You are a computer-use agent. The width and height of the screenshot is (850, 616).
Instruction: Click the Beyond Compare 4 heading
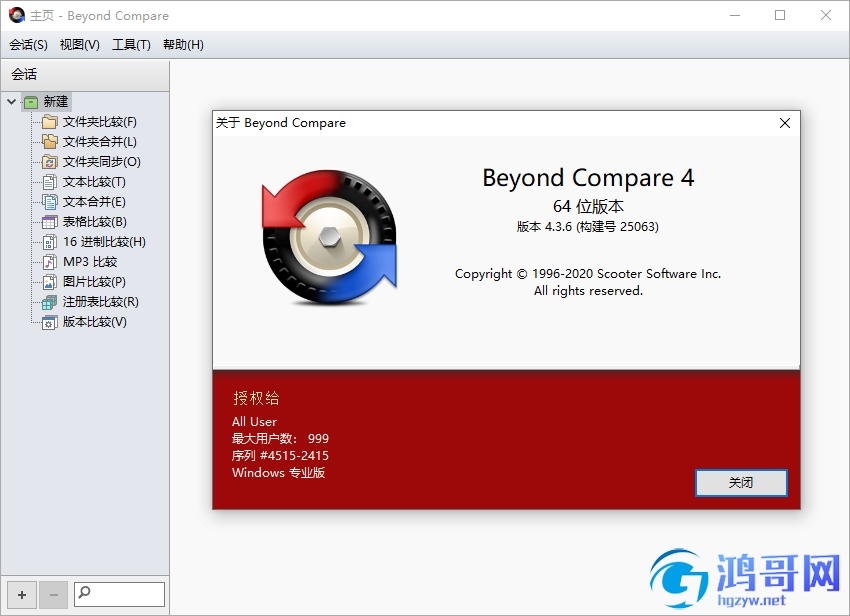pyautogui.click(x=588, y=178)
